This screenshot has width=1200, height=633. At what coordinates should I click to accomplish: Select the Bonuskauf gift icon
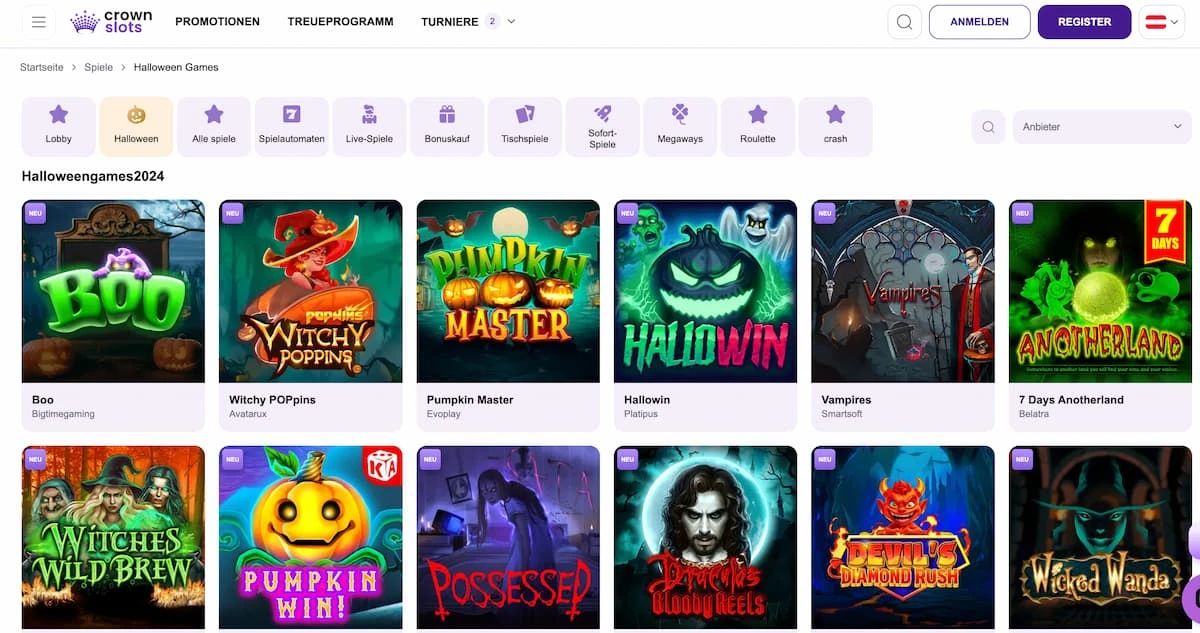point(447,114)
